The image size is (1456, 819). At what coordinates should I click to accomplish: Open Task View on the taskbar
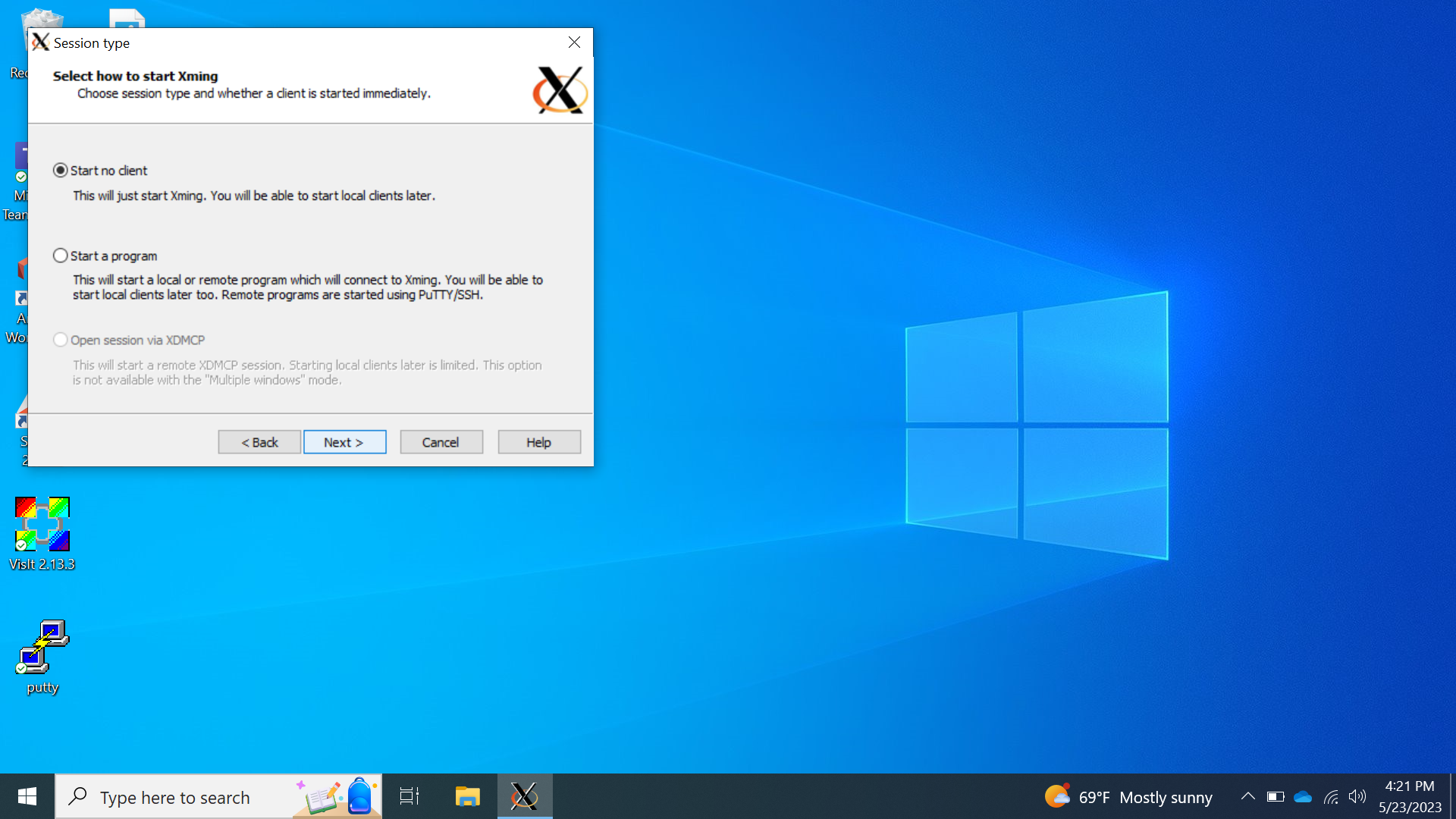409,796
